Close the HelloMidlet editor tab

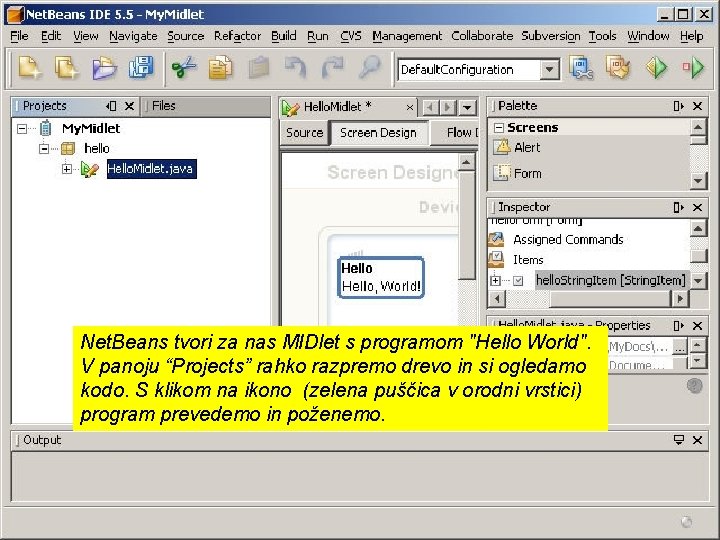410,108
